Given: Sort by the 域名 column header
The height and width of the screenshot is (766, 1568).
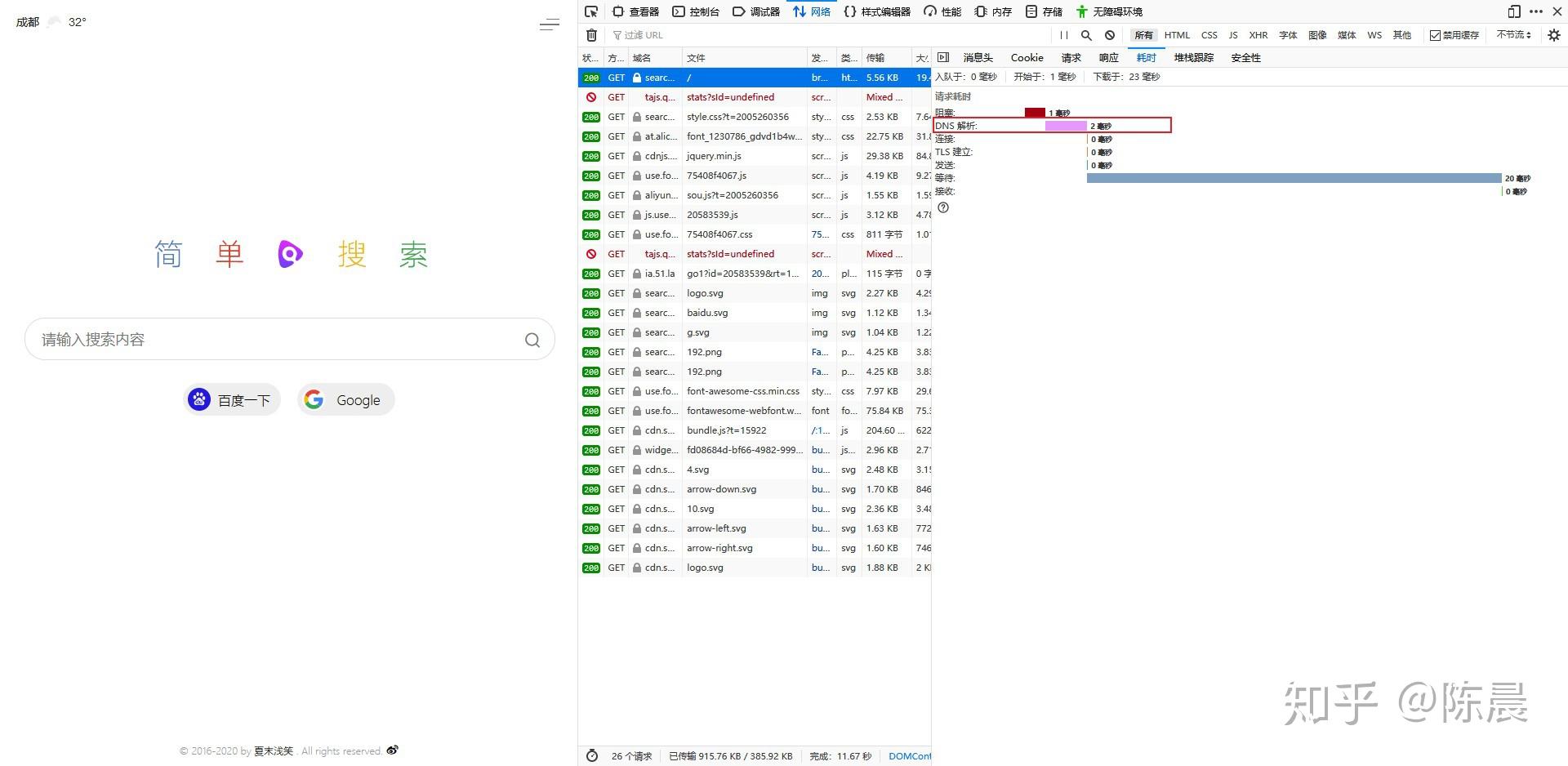Looking at the screenshot, I should click(x=655, y=58).
